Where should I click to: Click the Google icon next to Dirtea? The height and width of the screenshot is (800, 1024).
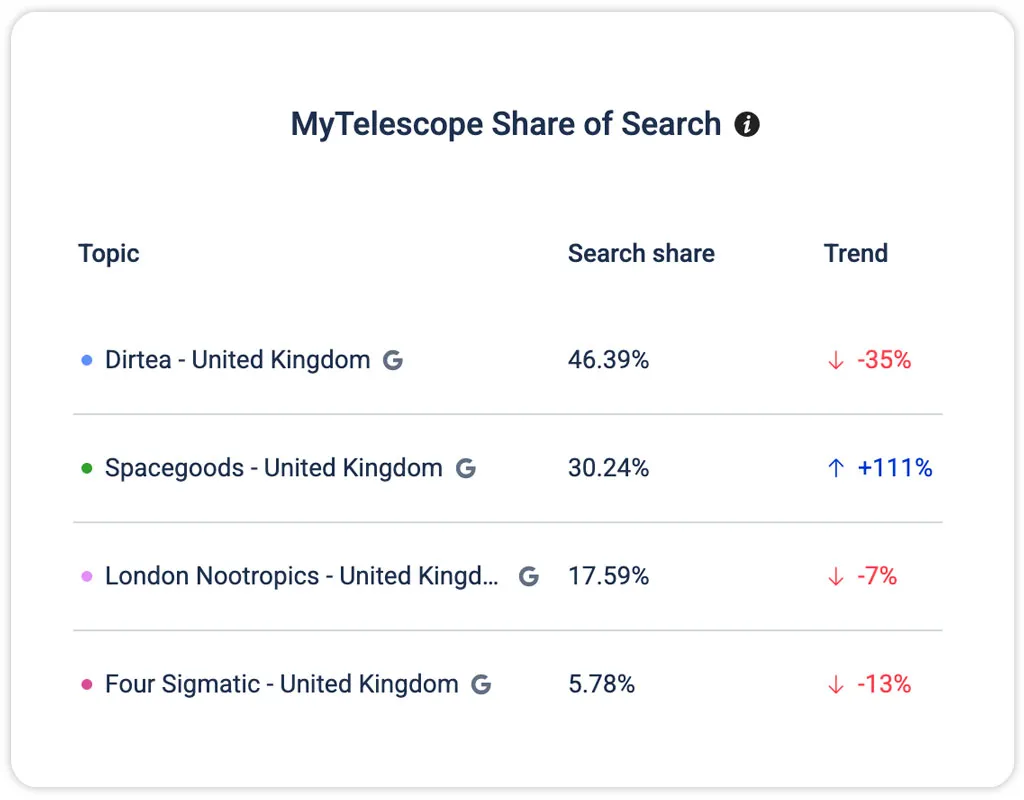click(393, 360)
